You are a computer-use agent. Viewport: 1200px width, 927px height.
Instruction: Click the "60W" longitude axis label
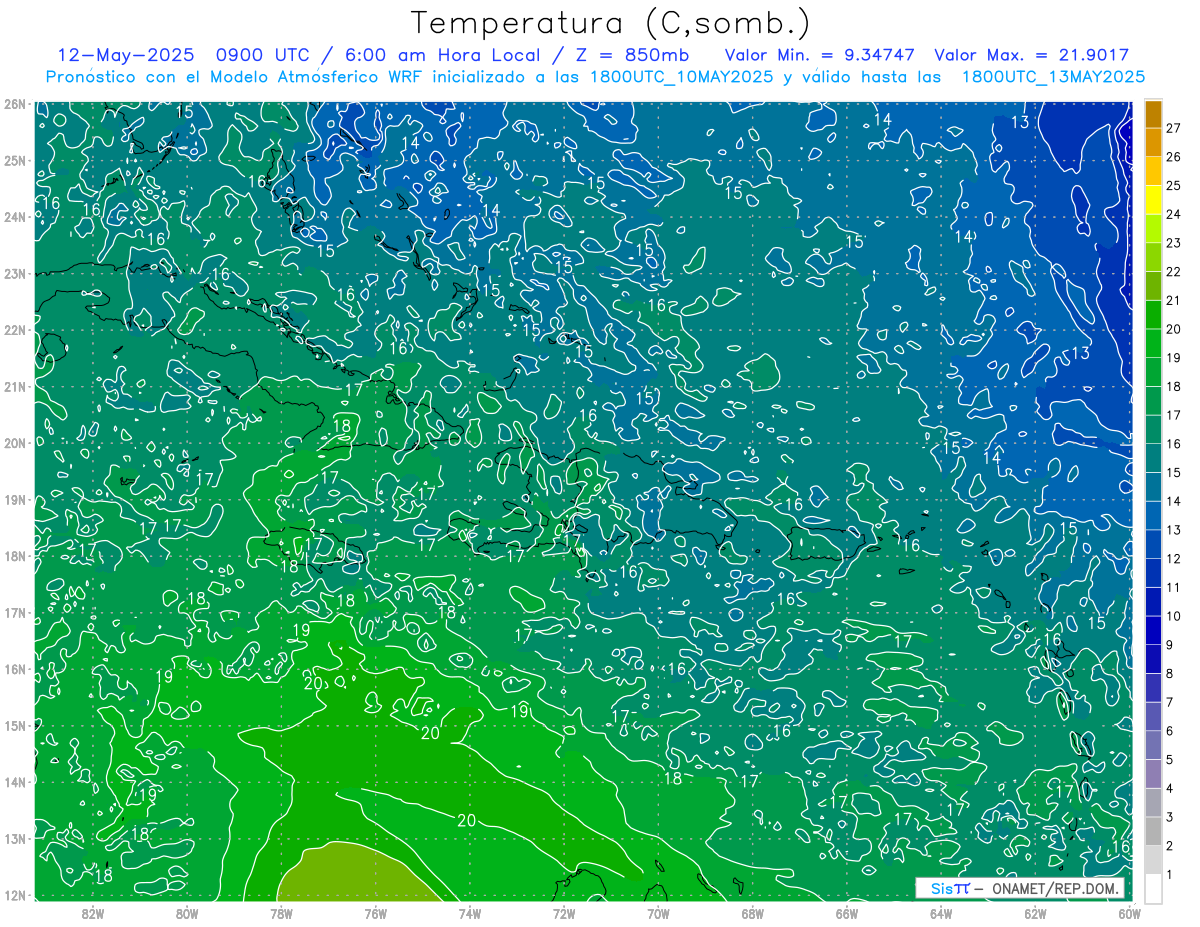tap(1129, 914)
